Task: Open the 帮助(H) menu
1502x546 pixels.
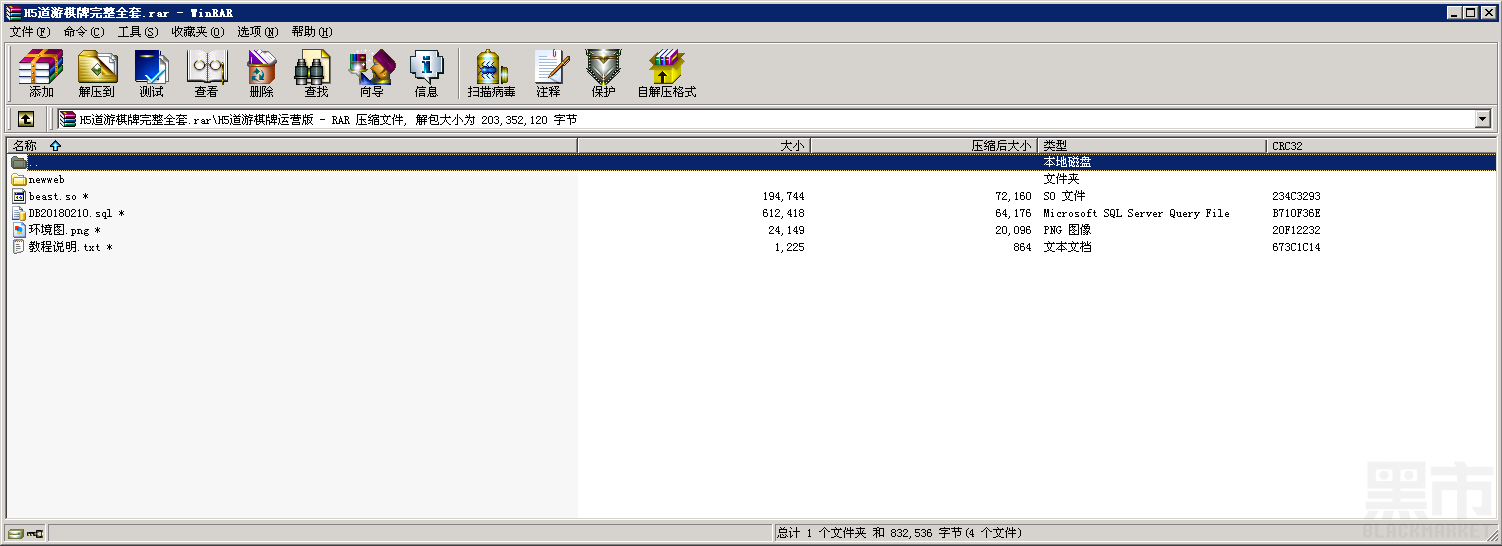Action: click(312, 32)
